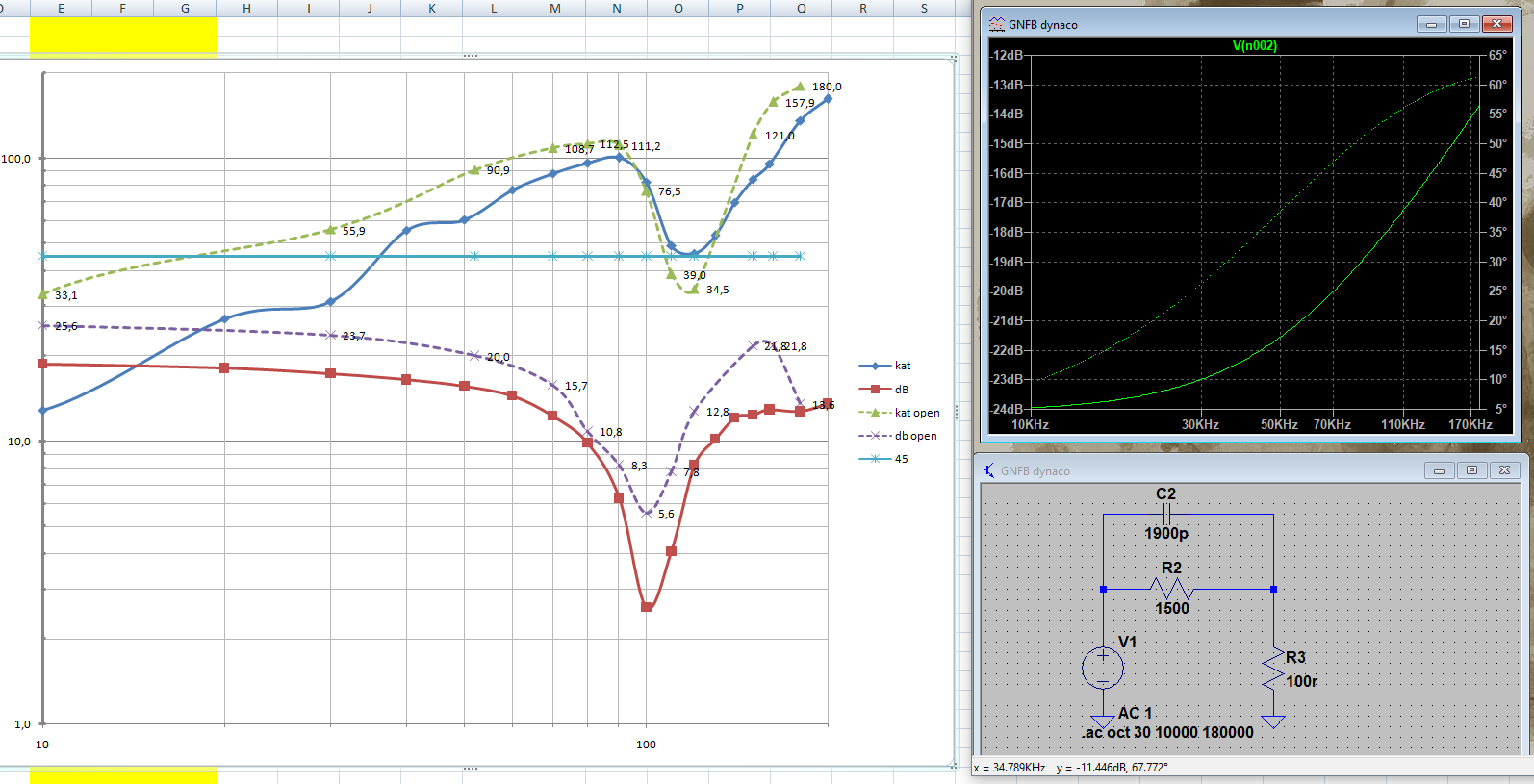Select the C2 capacitor symbol in schematic
This screenshot has height=784, width=1534.
[1165, 516]
